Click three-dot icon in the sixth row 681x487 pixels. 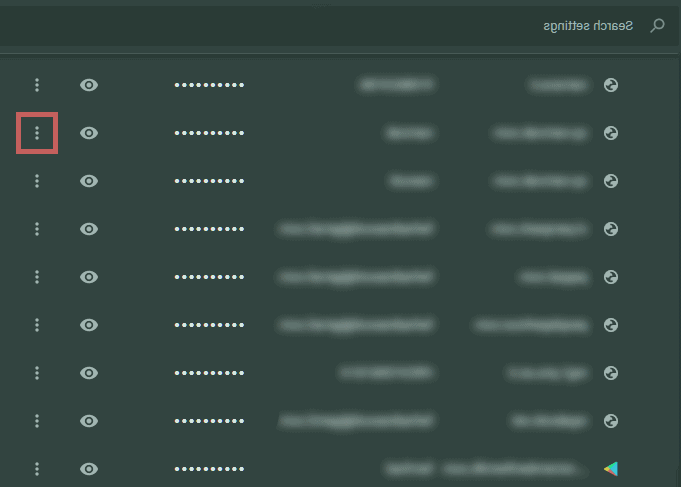(37, 325)
